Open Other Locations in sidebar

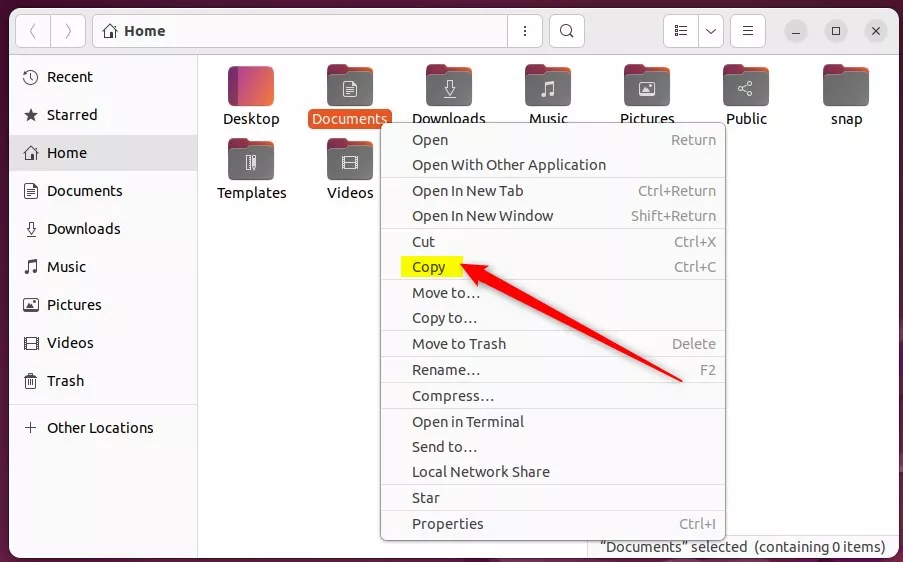100,428
